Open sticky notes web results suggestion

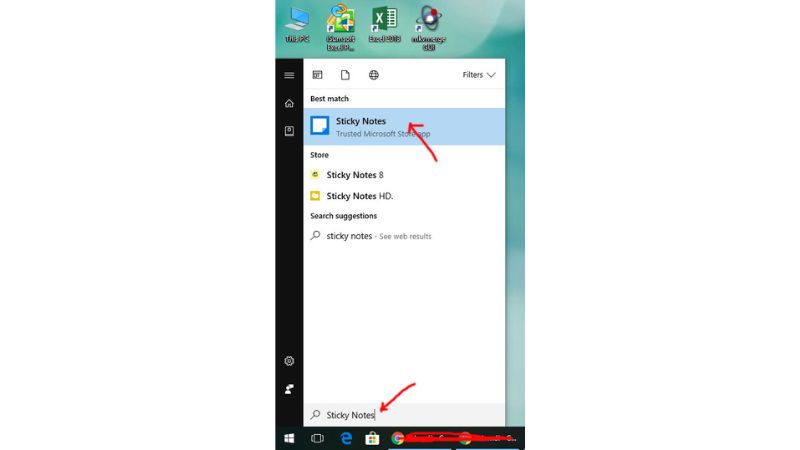tap(404, 236)
